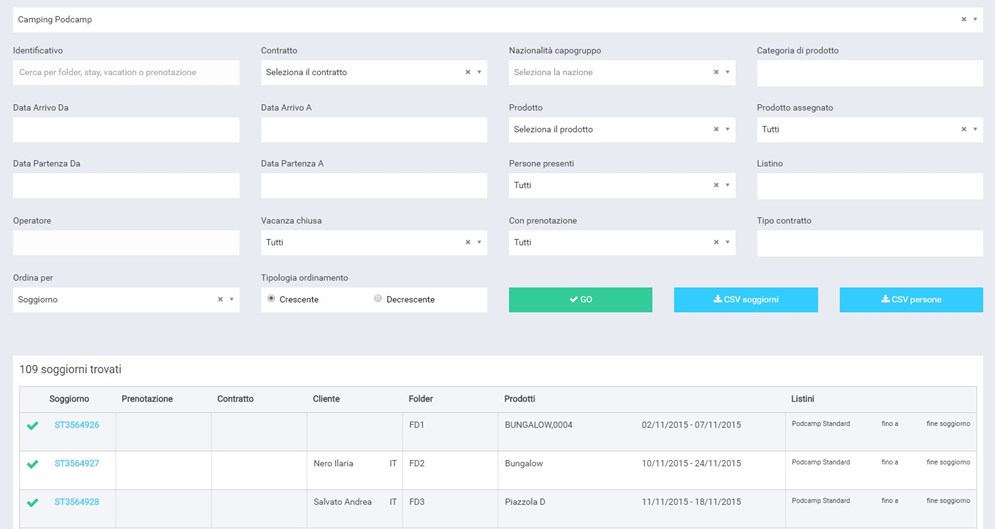Export the CSV persone file
995x529 pixels.
point(910,300)
